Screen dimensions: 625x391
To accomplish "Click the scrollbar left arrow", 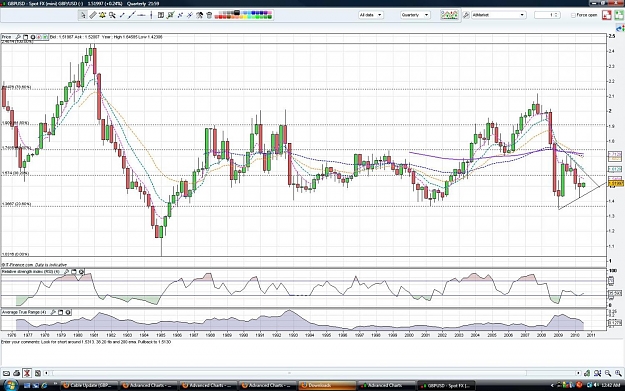I will point(47,373).
